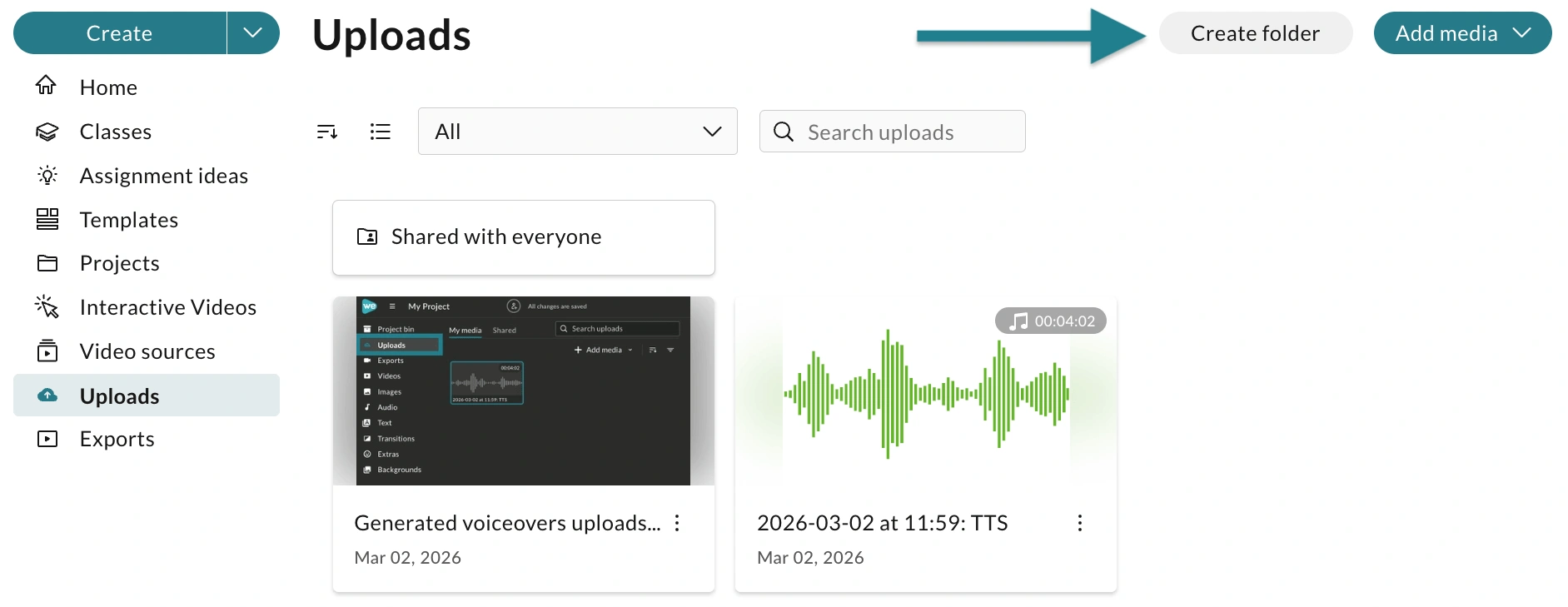Click the audio duration badge 00:04:02
1568x607 pixels.
coord(1051,321)
